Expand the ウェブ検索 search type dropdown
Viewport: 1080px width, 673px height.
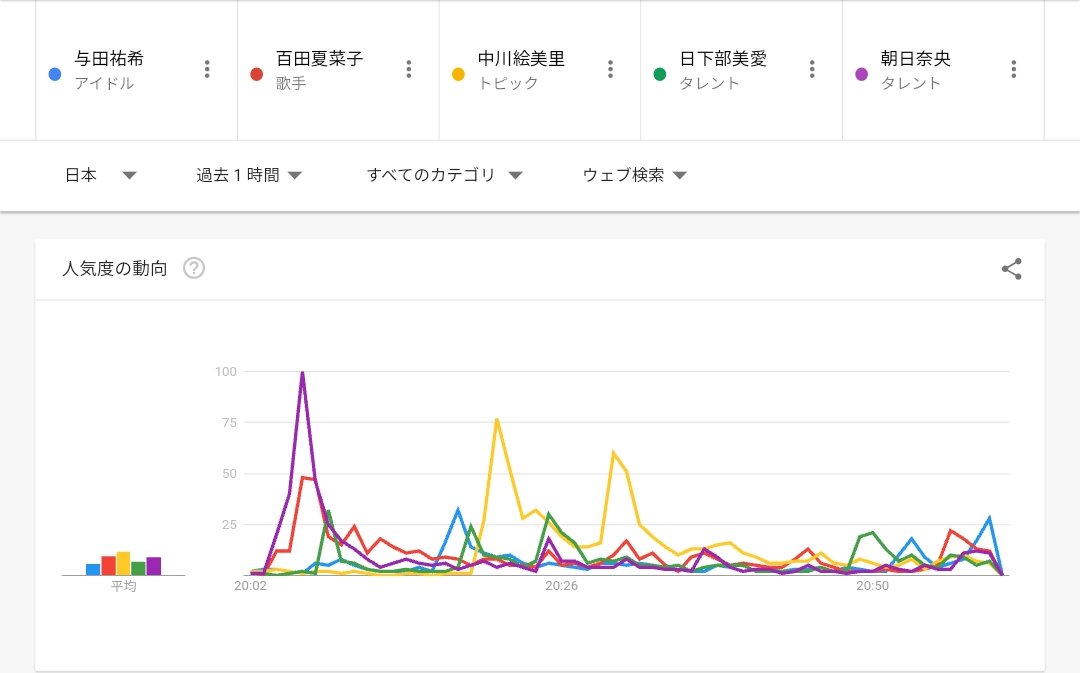point(634,175)
